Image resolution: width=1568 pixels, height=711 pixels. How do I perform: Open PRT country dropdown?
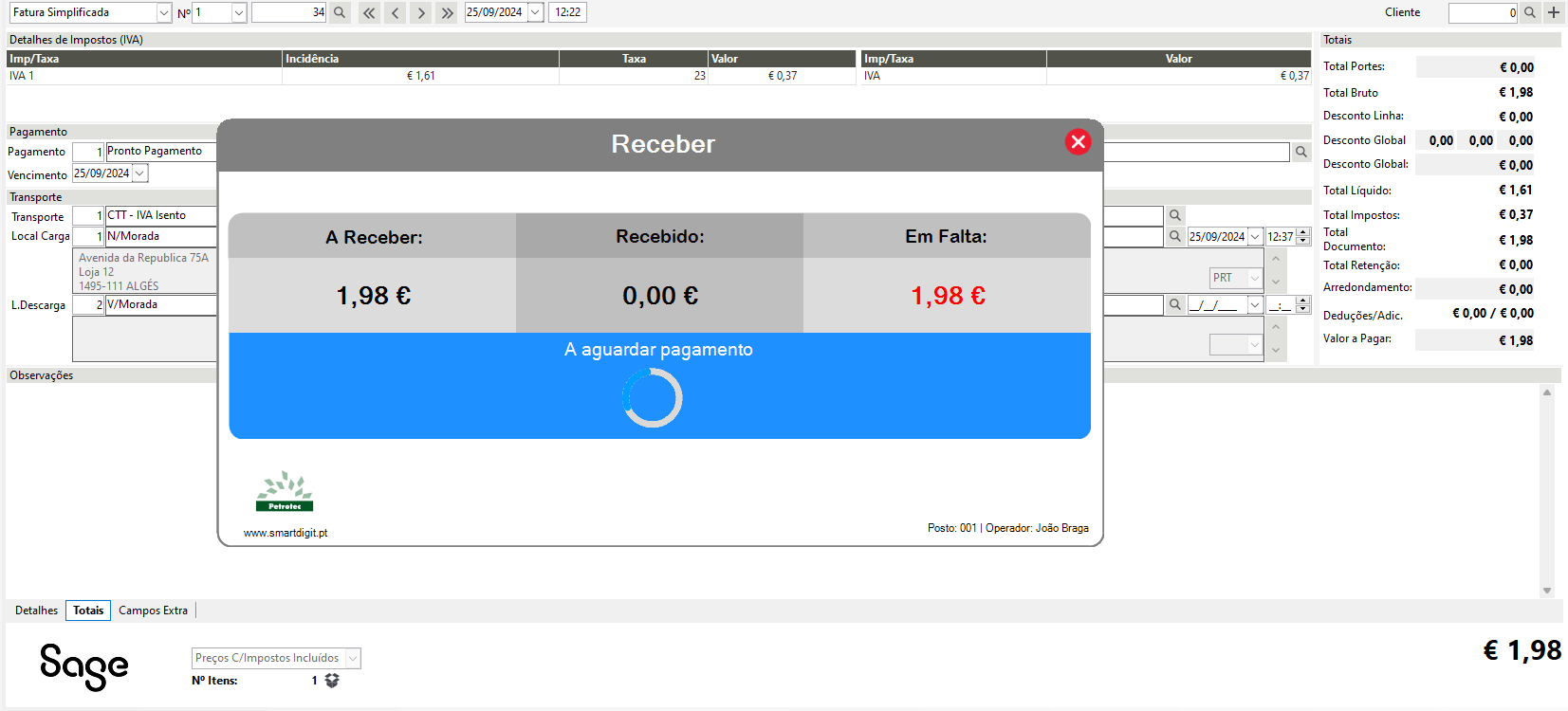coord(1254,278)
